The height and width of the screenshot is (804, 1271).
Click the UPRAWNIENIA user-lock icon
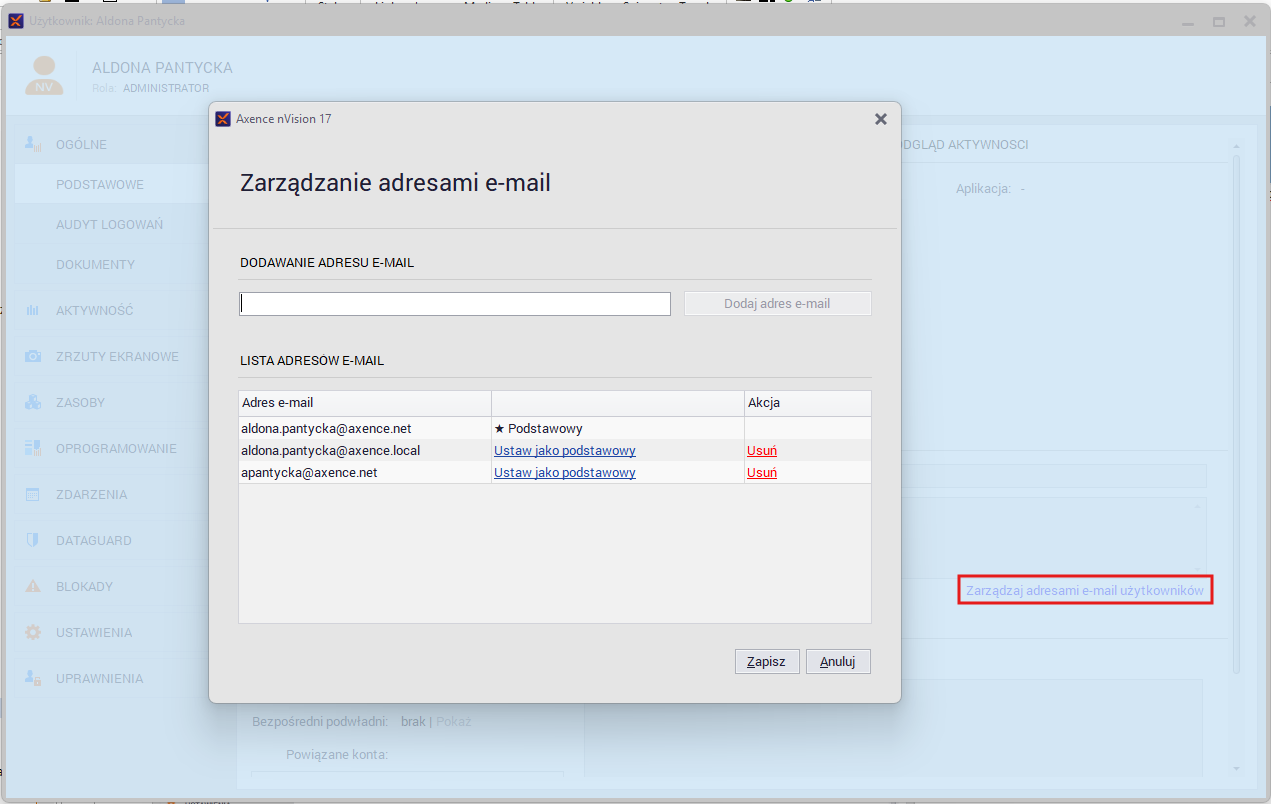[x=33, y=679]
